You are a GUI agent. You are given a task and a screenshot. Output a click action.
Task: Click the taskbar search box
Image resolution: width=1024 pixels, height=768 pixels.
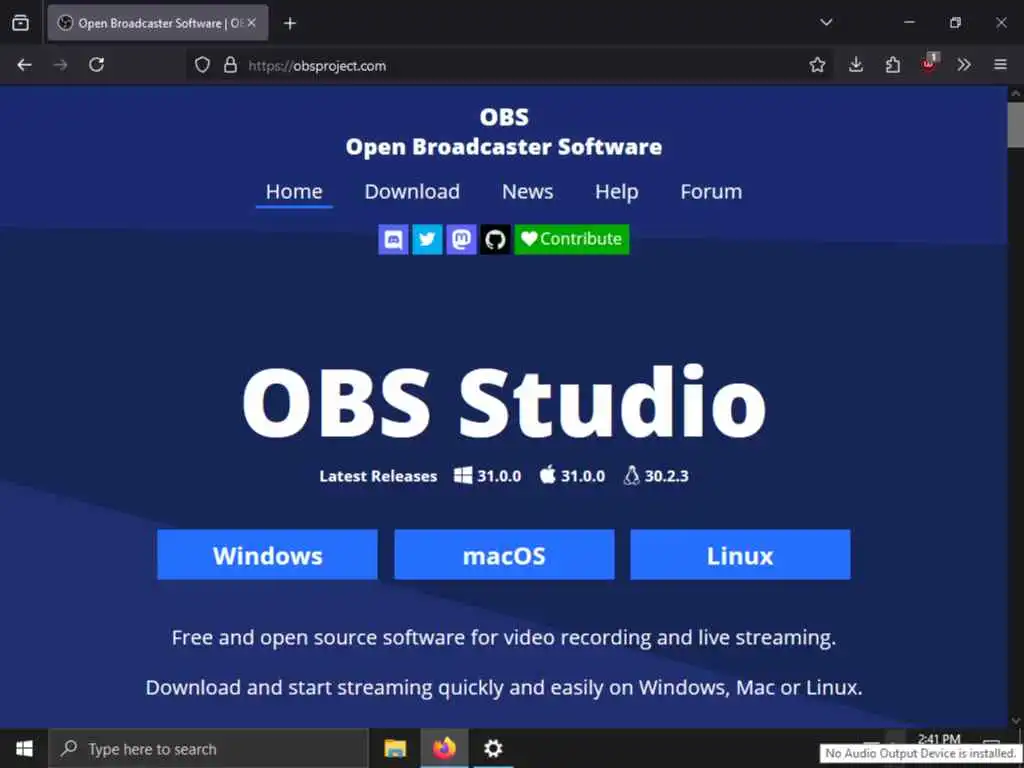click(x=208, y=748)
